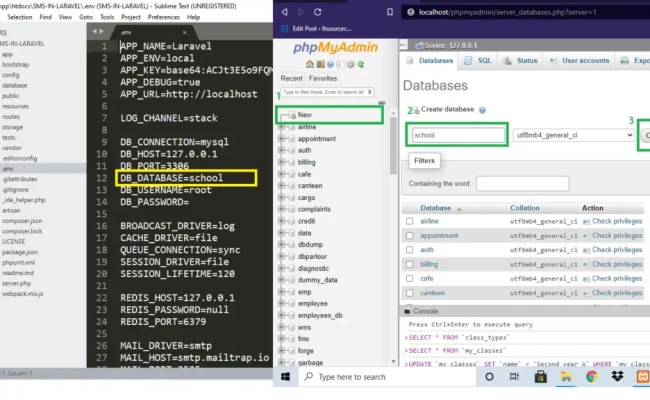Expand employees_db database in tree

tap(282, 315)
